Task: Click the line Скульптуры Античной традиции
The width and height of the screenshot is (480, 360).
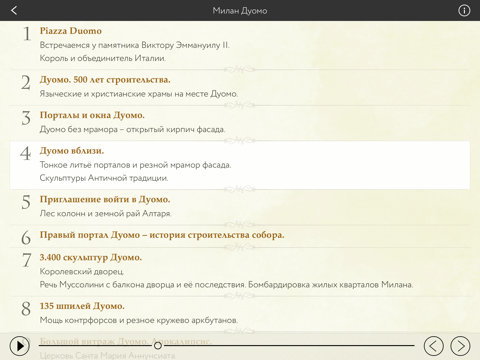Action: [104, 178]
